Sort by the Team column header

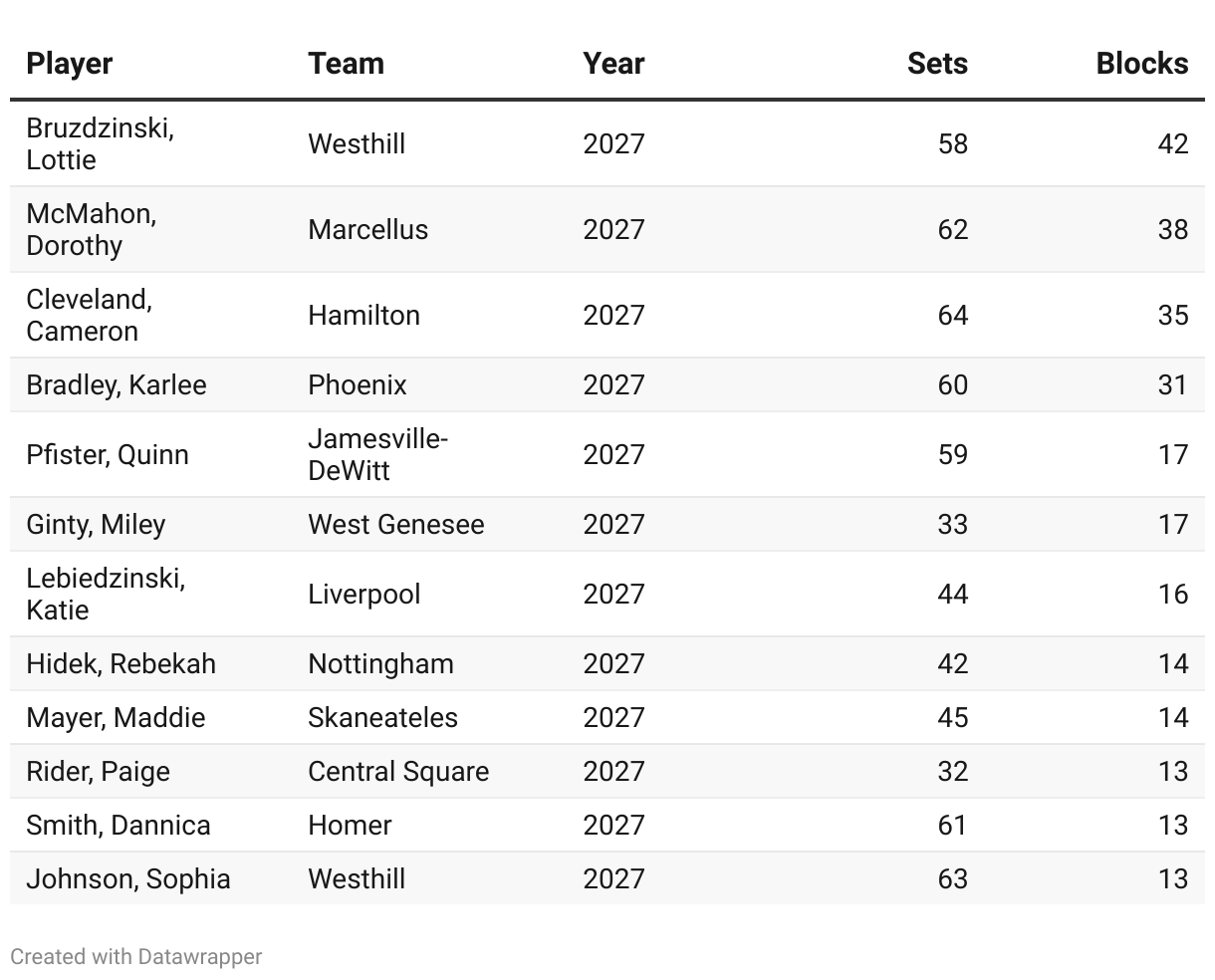pos(346,64)
